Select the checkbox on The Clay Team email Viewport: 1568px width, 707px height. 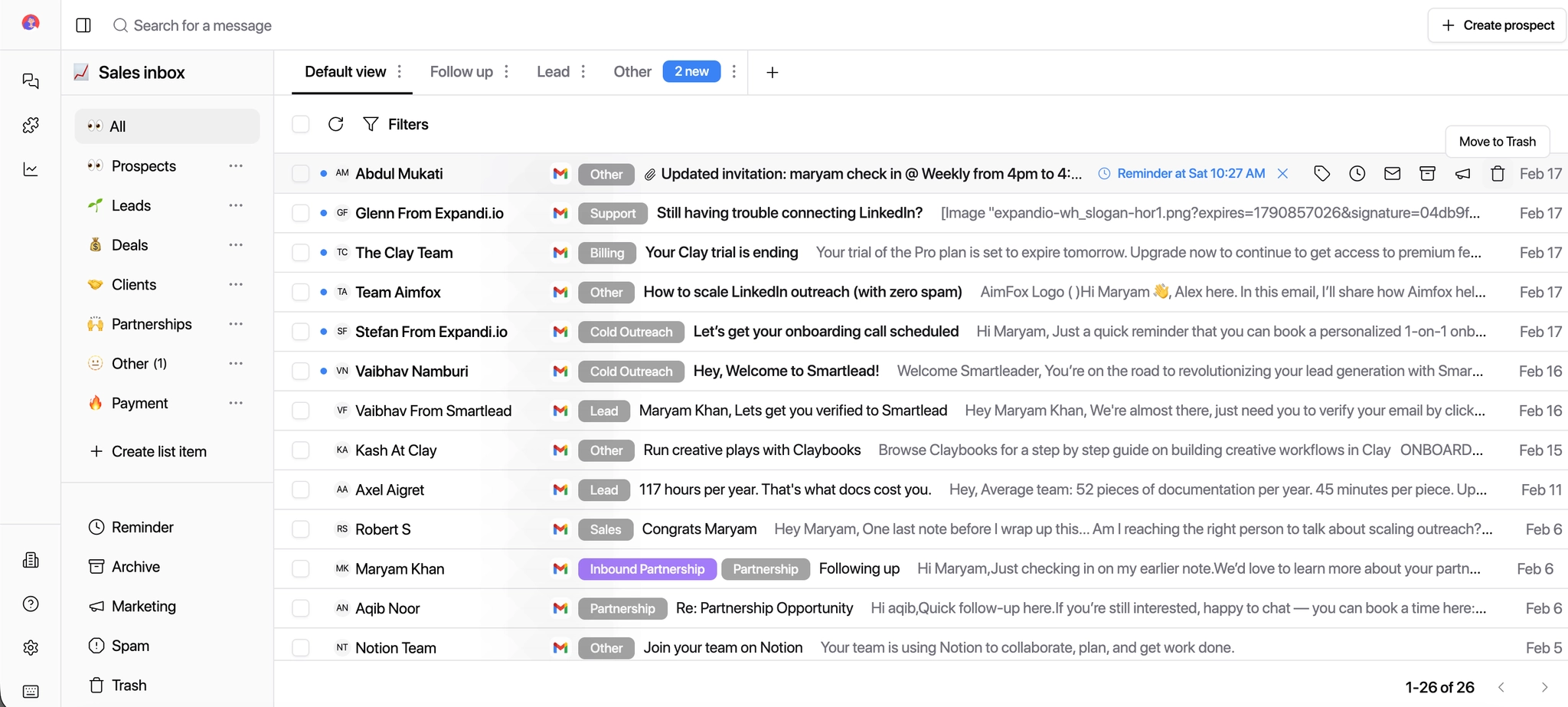[300, 252]
